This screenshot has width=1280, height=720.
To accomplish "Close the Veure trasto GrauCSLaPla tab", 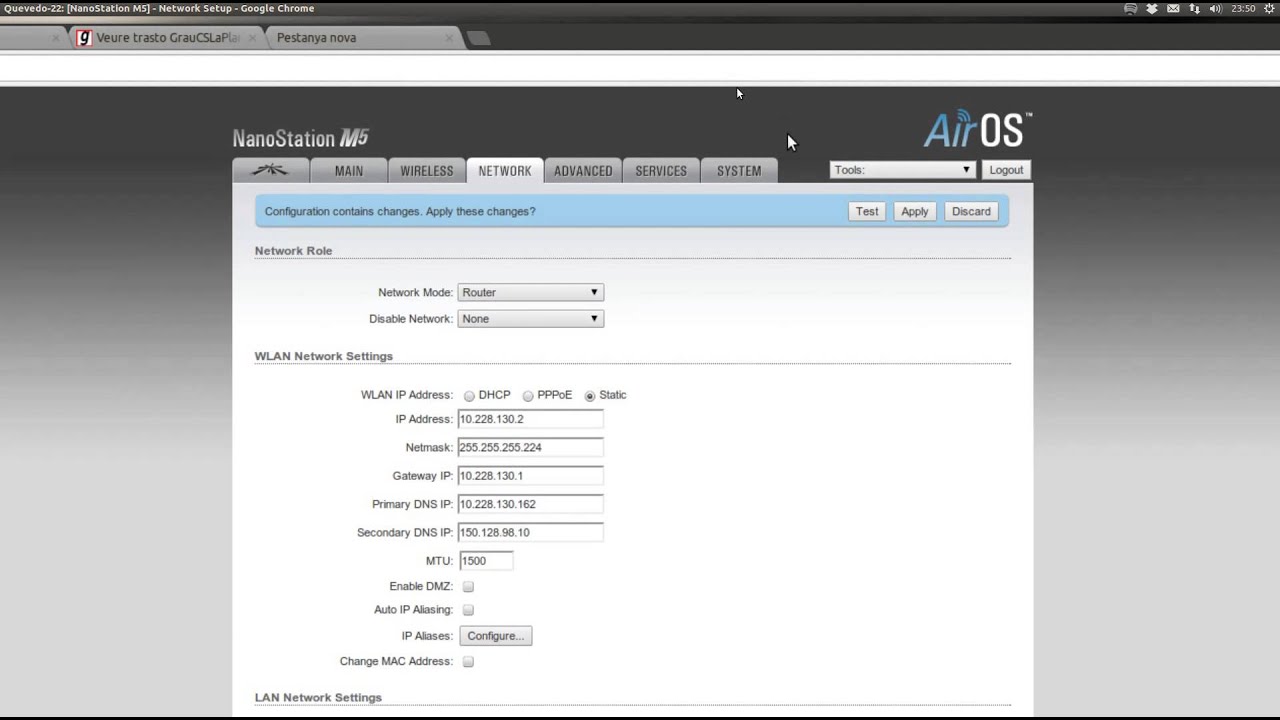I will click(x=252, y=38).
